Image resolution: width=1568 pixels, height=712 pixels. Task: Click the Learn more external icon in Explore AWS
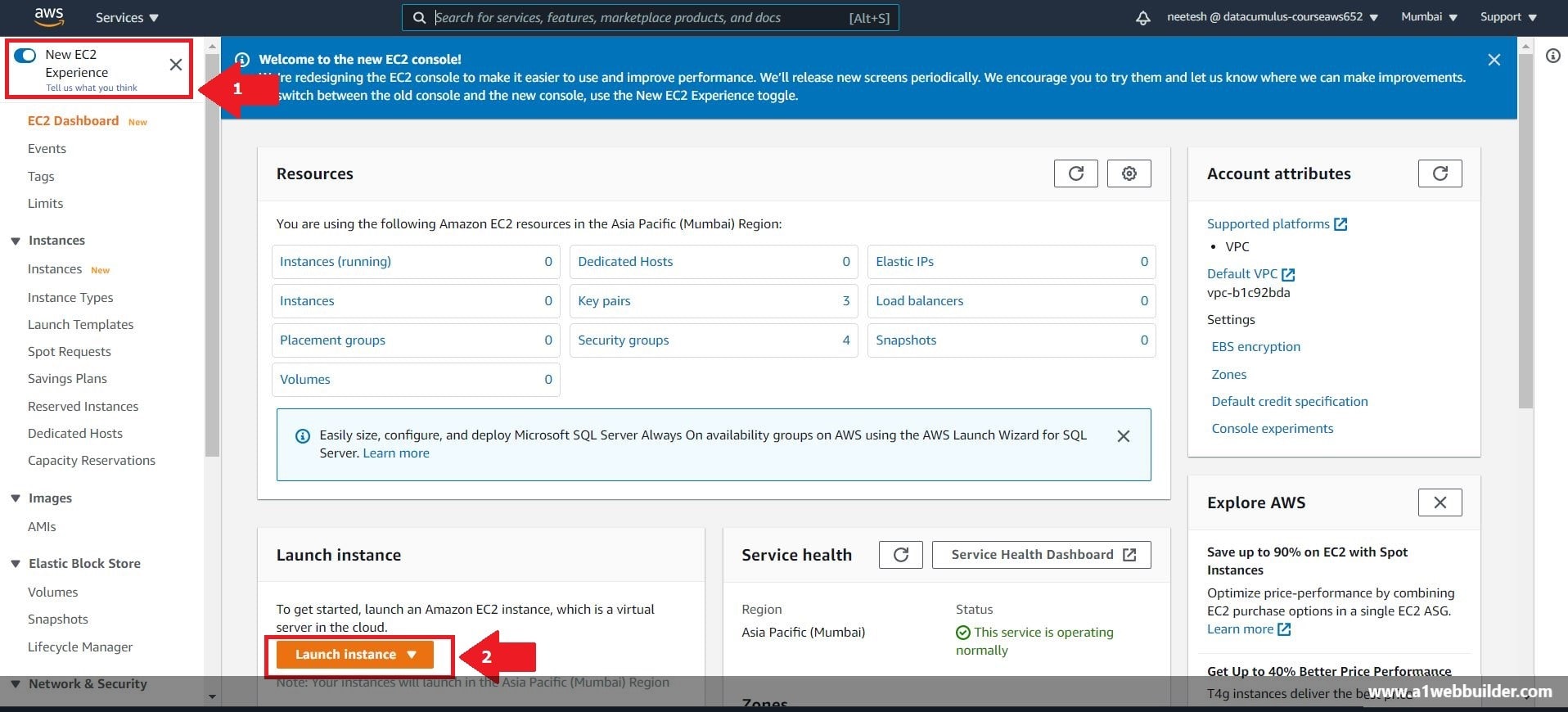[x=1284, y=629]
